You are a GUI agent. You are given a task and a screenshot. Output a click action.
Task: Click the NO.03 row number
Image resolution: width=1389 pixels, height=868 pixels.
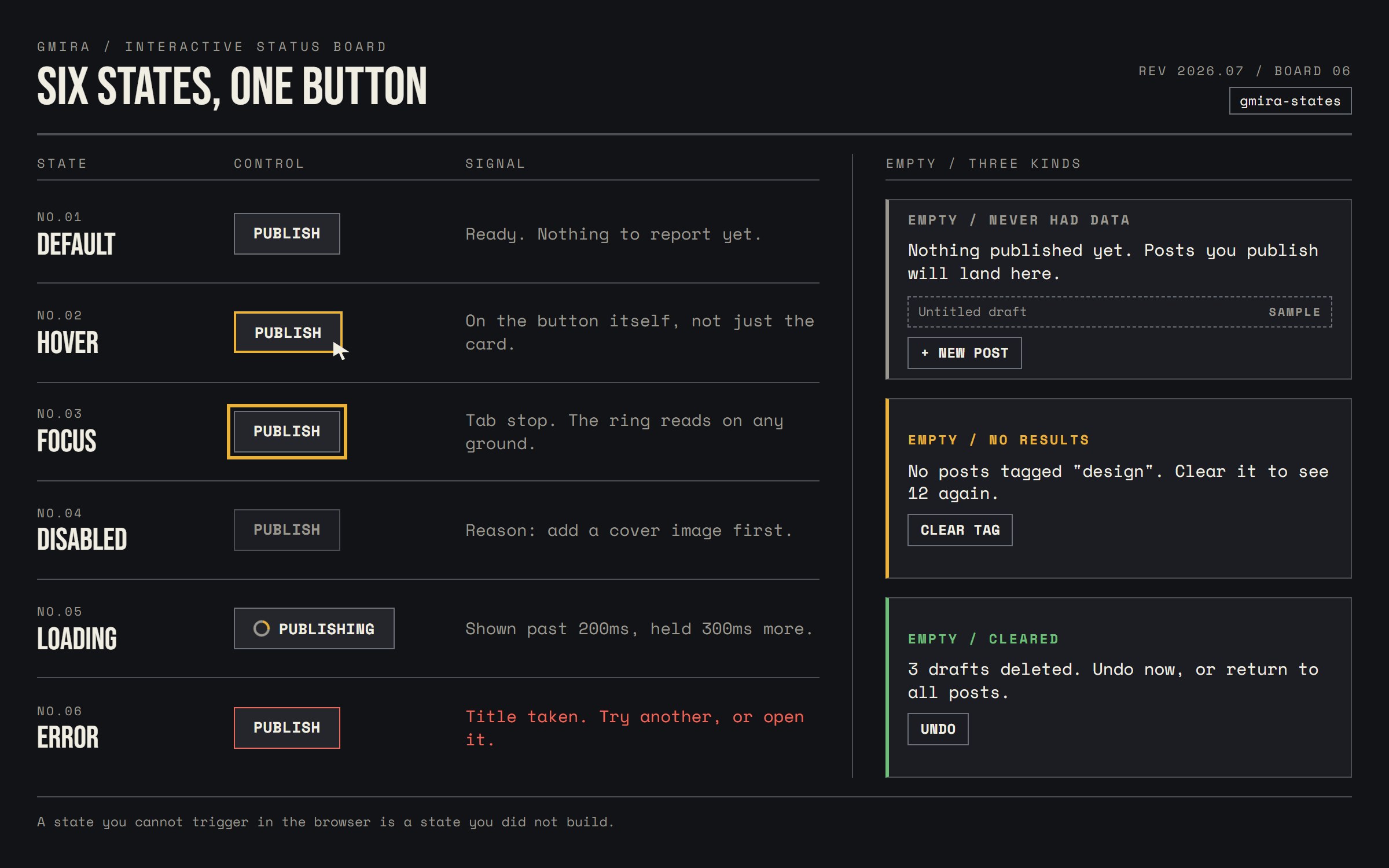(60, 414)
